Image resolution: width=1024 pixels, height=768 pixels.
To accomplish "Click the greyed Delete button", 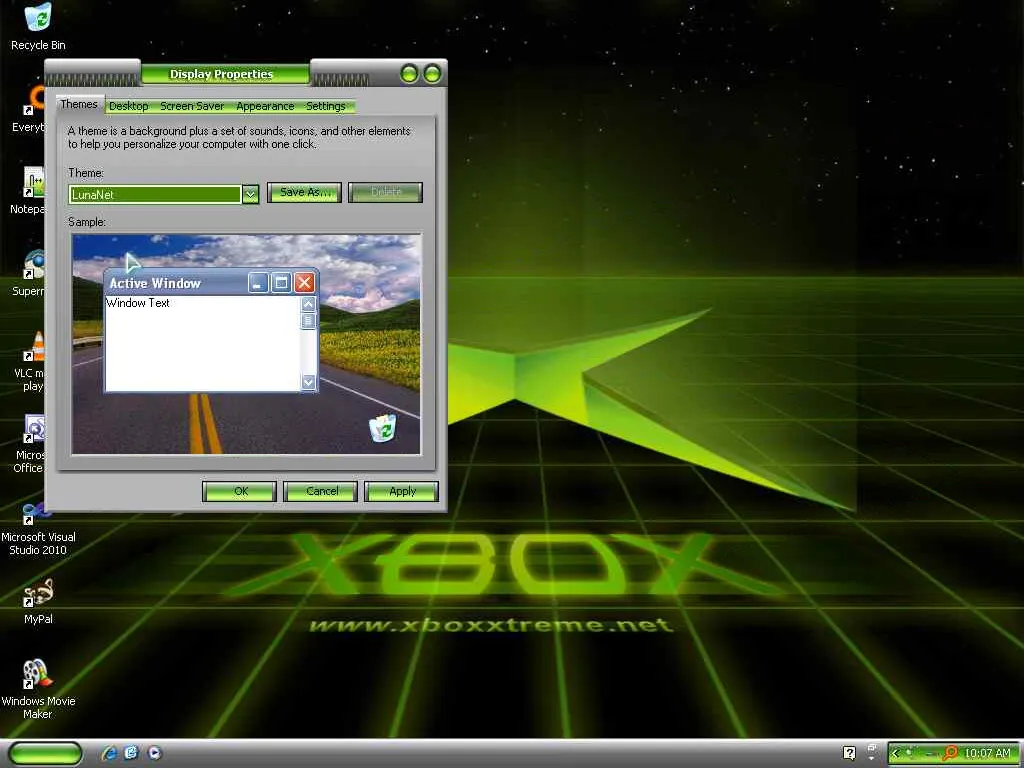I will coord(385,192).
